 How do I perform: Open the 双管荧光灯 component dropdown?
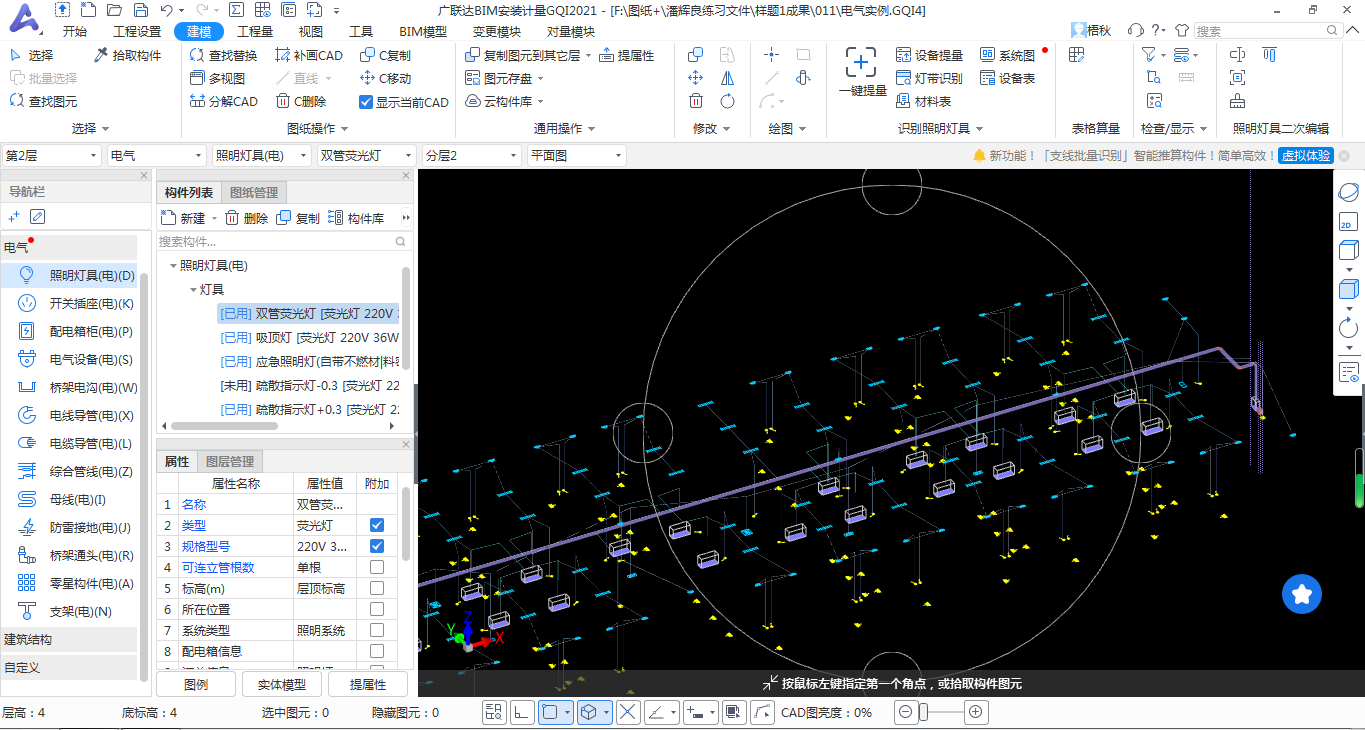click(366, 155)
